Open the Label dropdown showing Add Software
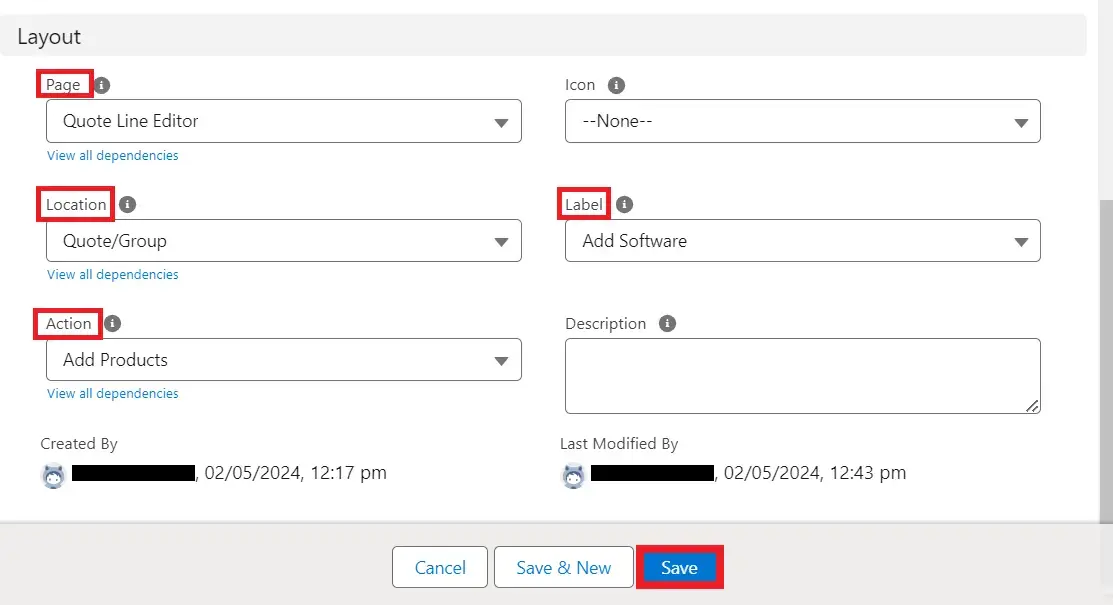 tap(802, 241)
